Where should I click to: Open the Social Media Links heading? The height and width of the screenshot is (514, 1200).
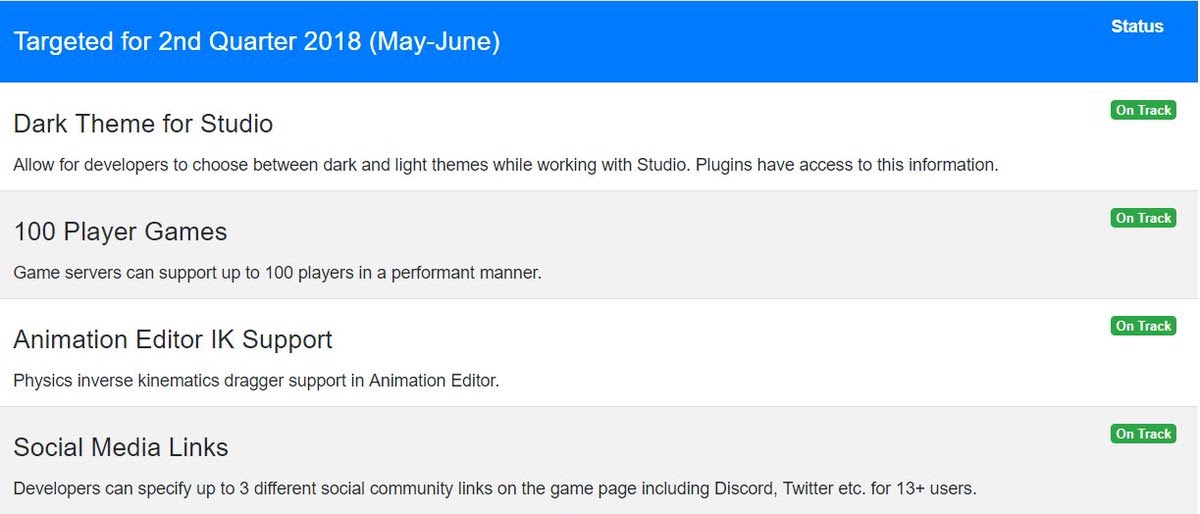coord(121,447)
